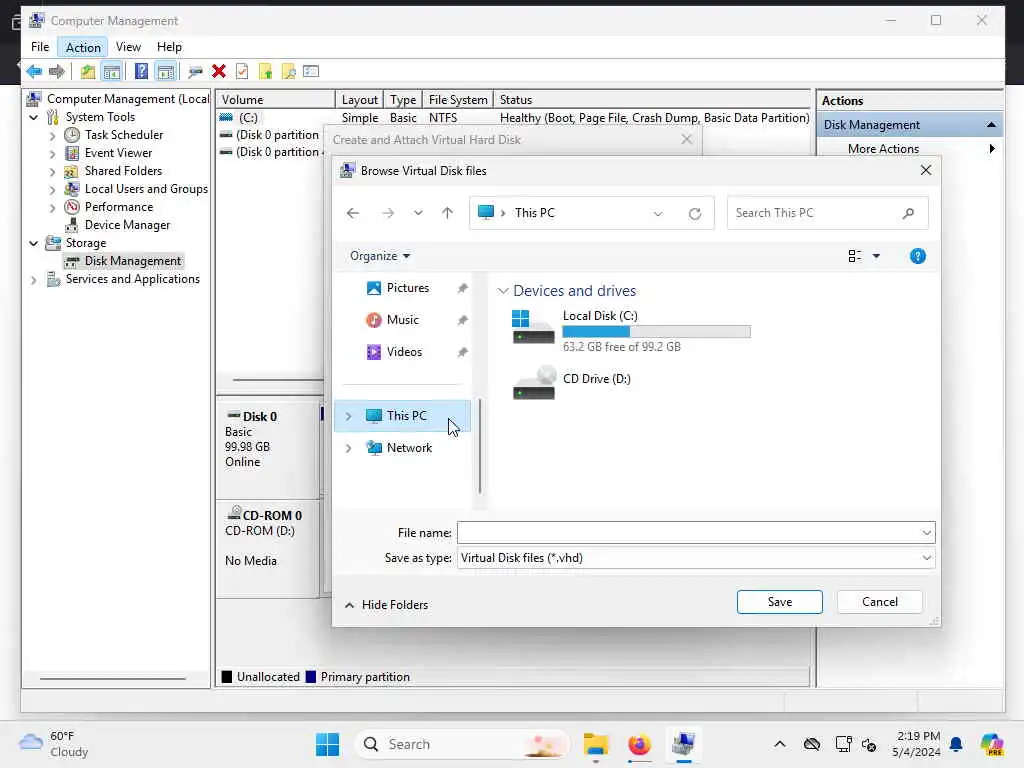This screenshot has width=1024, height=768.
Task: Go back in the Browse Virtual Disk dialog
Action: 353,213
